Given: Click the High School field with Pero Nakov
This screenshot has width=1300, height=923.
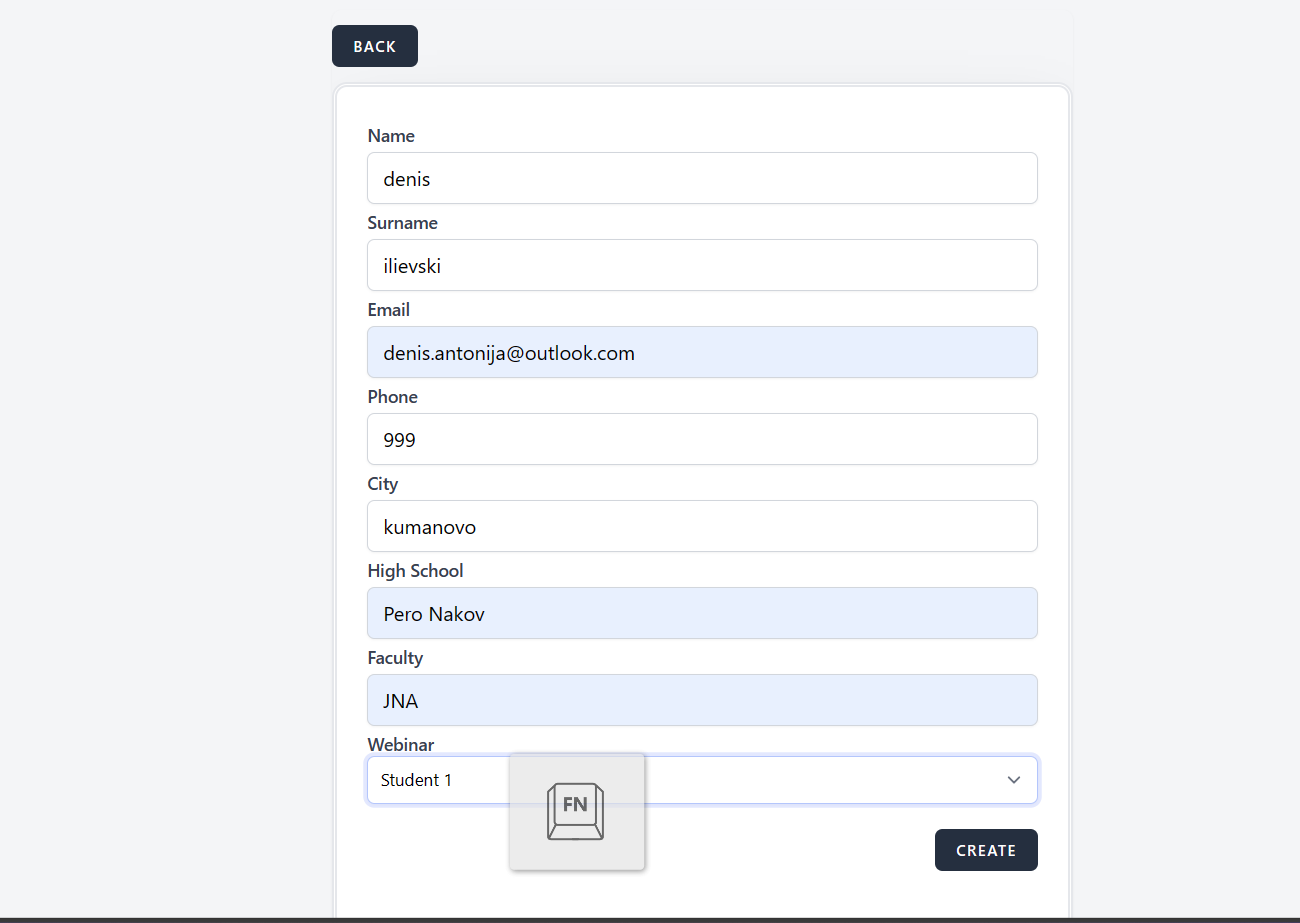Looking at the screenshot, I should click(702, 614).
